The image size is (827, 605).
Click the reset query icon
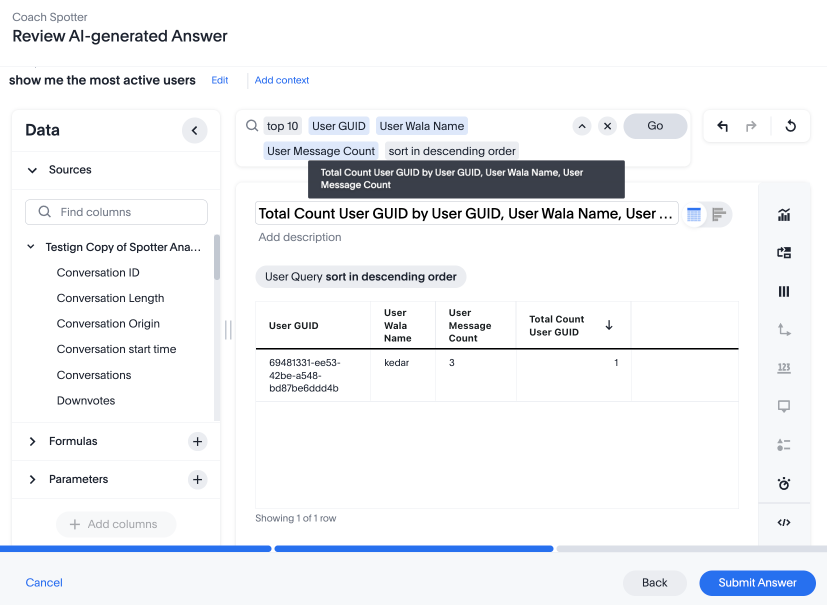click(x=789, y=125)
